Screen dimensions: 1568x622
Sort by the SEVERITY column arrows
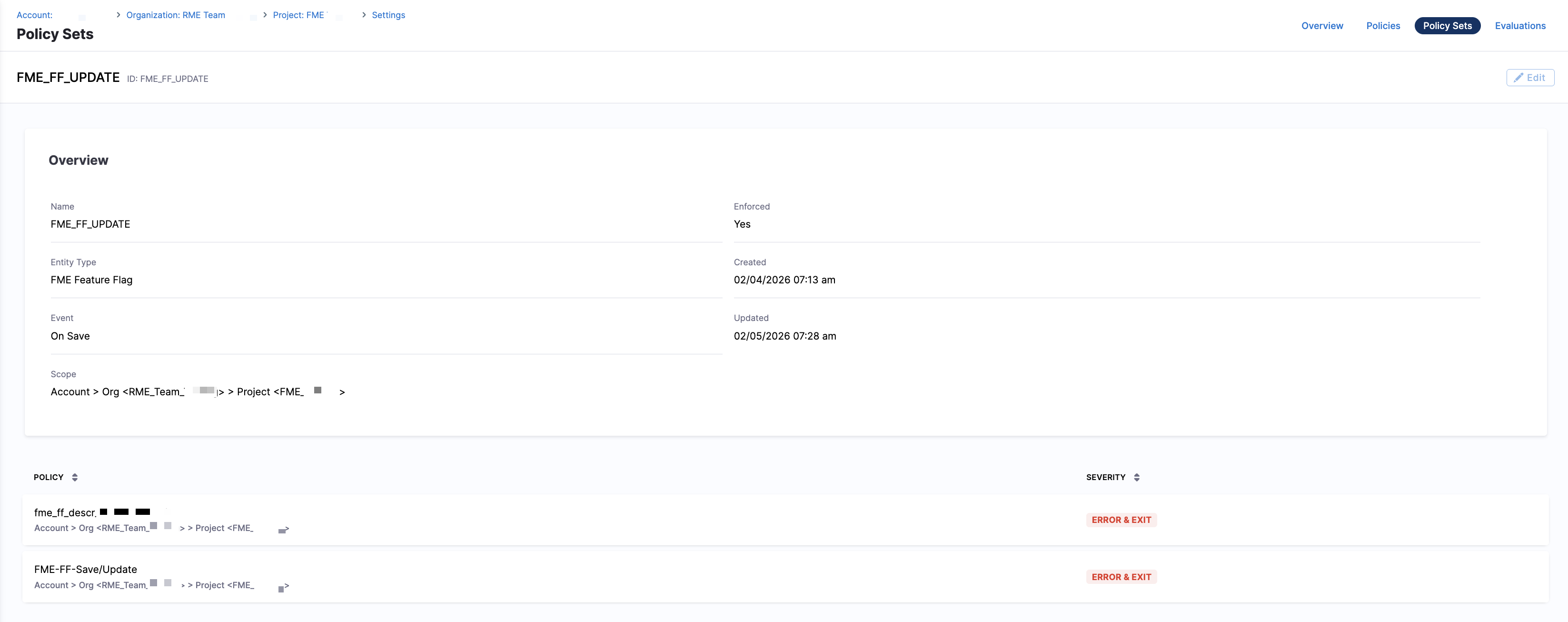tap(1136, 477)
